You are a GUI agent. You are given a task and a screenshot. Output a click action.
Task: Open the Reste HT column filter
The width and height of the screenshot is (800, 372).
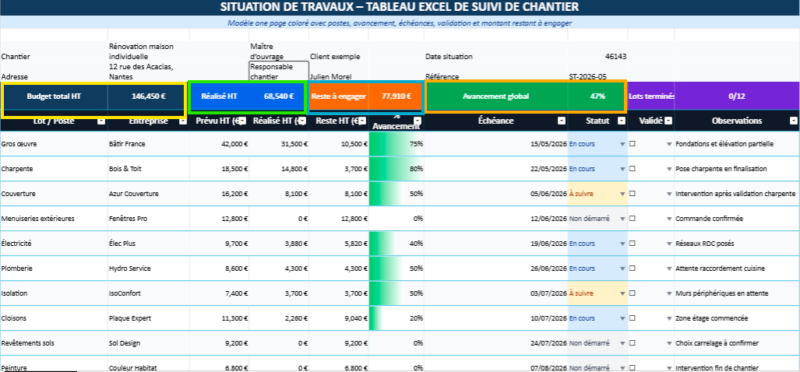pyautogui.click(x=363, y=121)
